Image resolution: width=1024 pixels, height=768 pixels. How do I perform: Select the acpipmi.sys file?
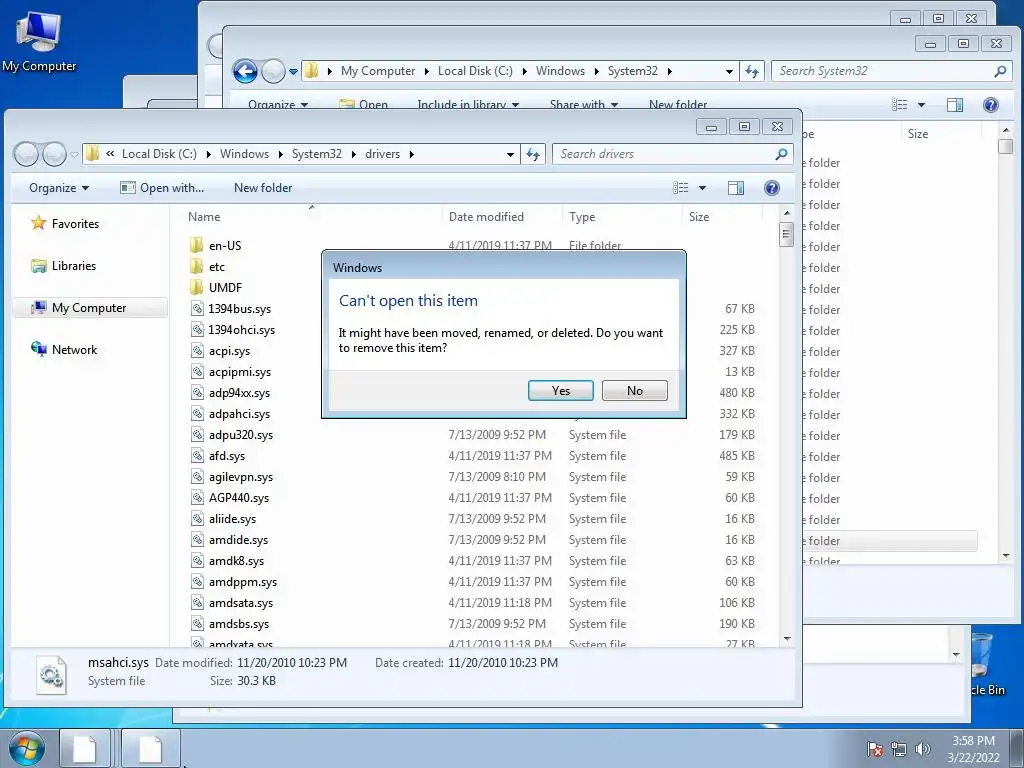tap(240, 372)
